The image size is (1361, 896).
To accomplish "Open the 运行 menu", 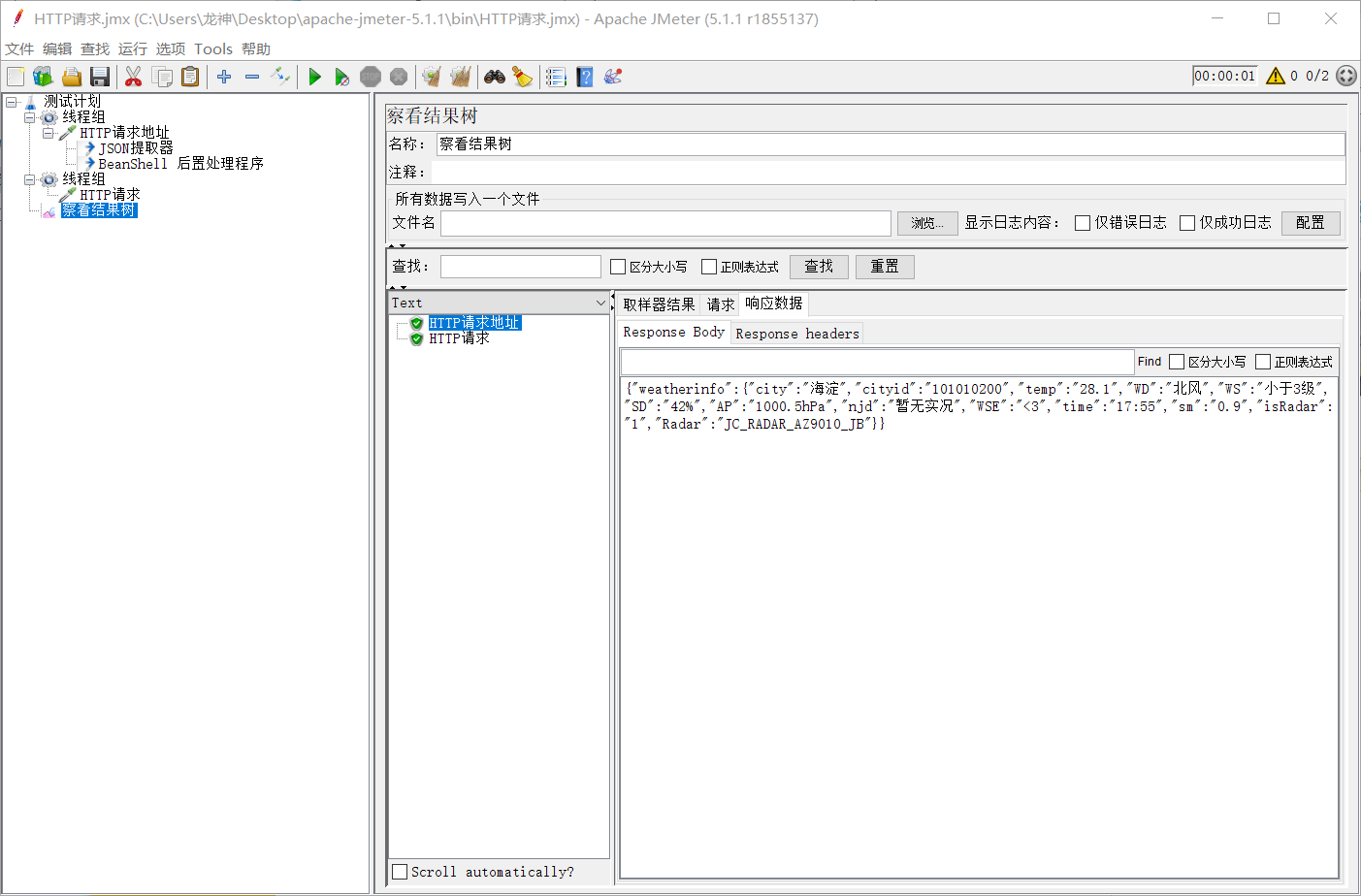I will pyautogui.click(x=133, y=48).
